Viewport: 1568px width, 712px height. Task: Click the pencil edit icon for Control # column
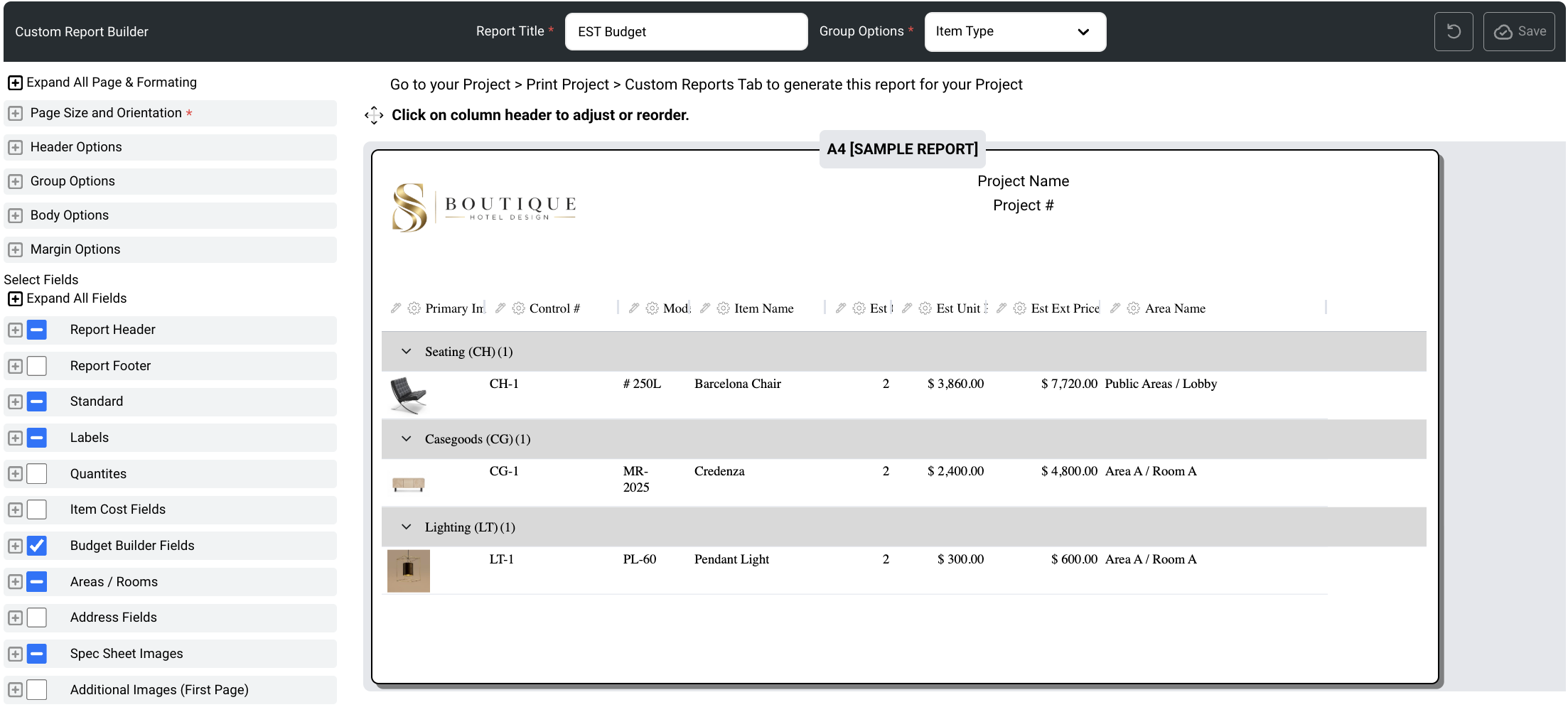tap(500, 308)
